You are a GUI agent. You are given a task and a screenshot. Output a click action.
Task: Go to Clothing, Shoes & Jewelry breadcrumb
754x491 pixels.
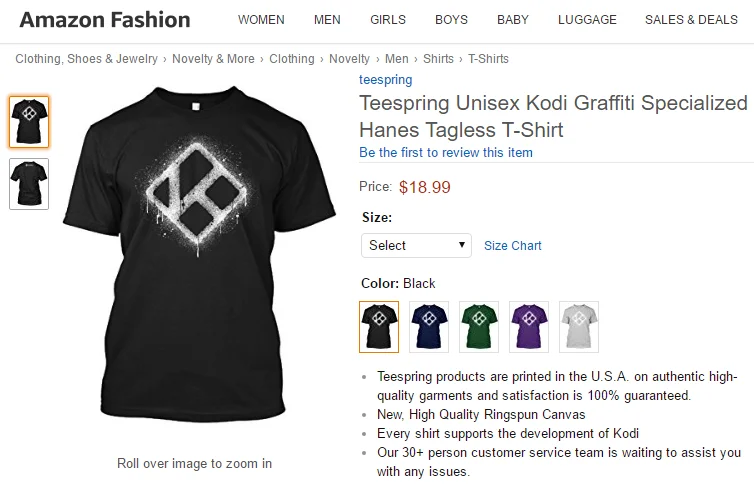point(86,59)
